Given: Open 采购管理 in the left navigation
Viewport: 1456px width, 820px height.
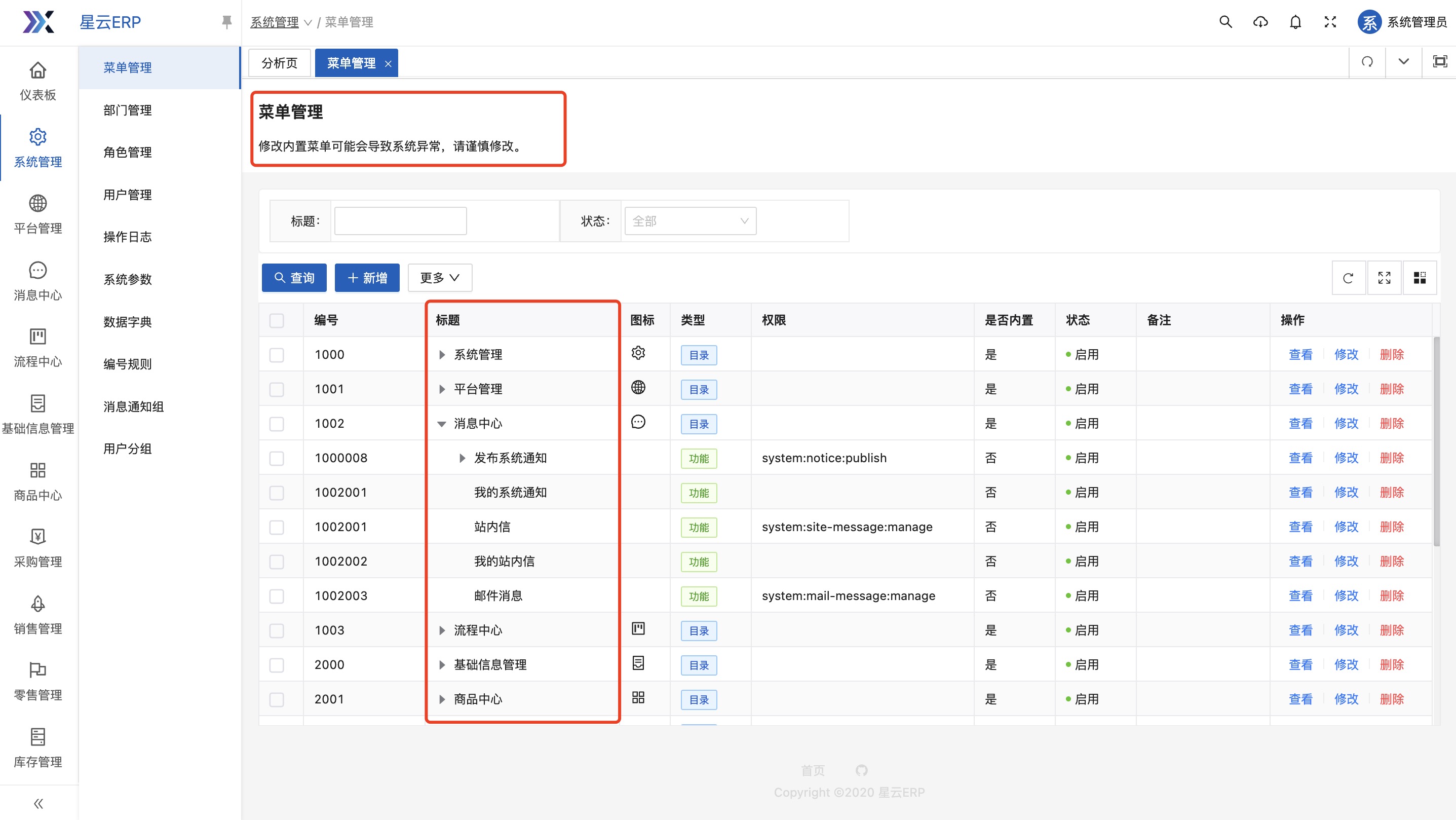Looking at the screenshot, I should click(x=38, y=547).
